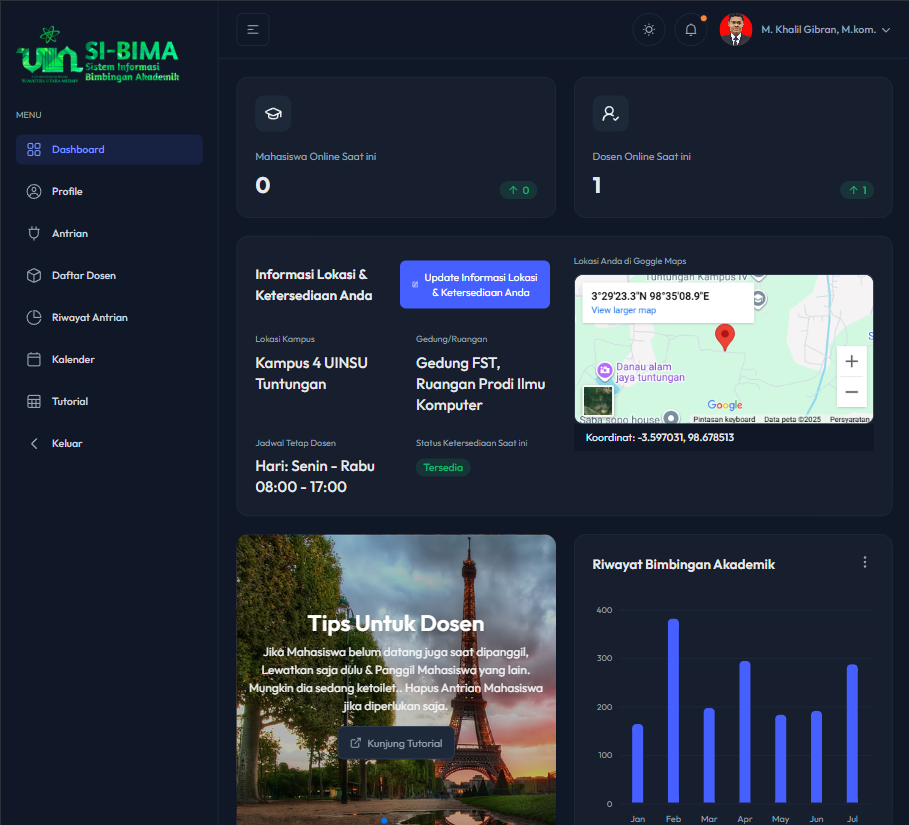
Task: Open the Riwayat Bimbingan Akademik options menu
Action: pos(864,562)
